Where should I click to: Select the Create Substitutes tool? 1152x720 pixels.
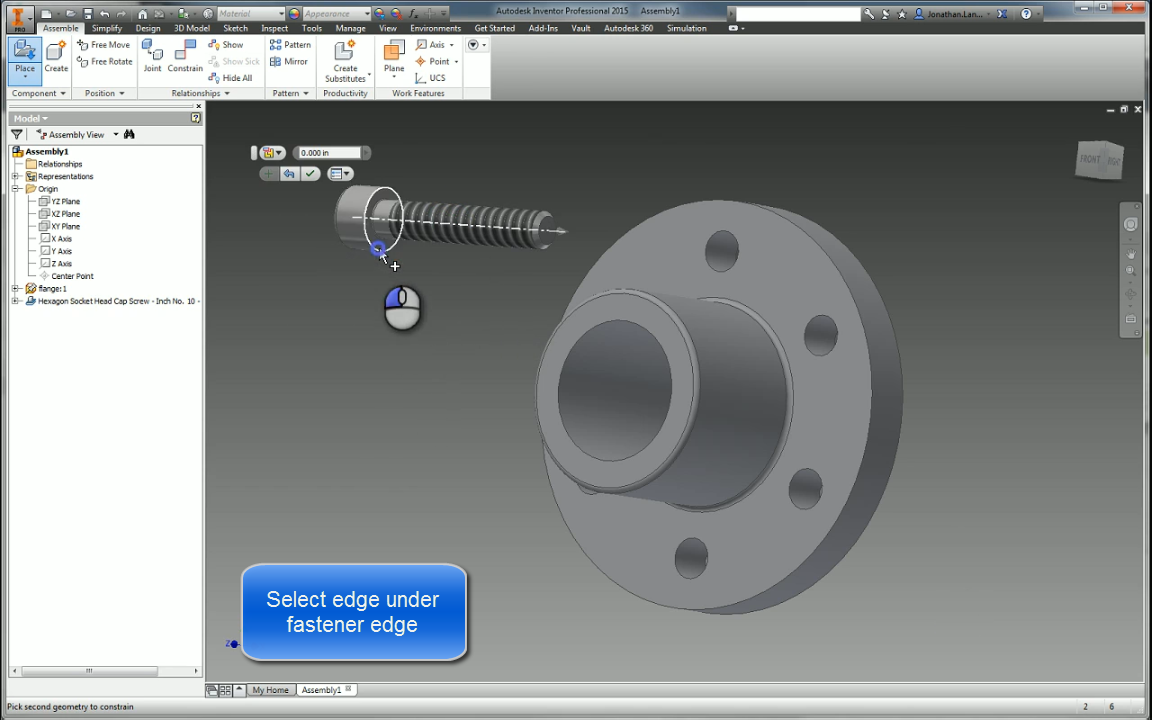[345, 62]
